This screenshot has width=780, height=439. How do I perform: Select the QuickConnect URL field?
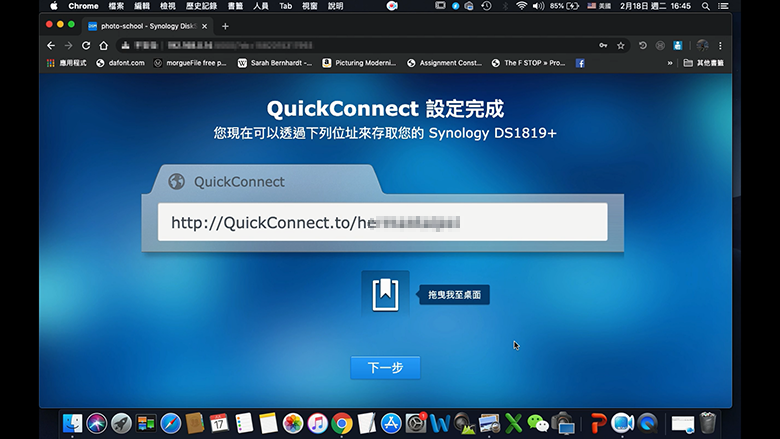point(383,222)
